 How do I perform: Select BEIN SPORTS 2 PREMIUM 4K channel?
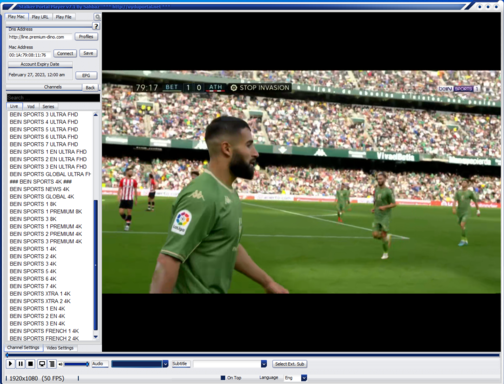click(x=46, y=234)
